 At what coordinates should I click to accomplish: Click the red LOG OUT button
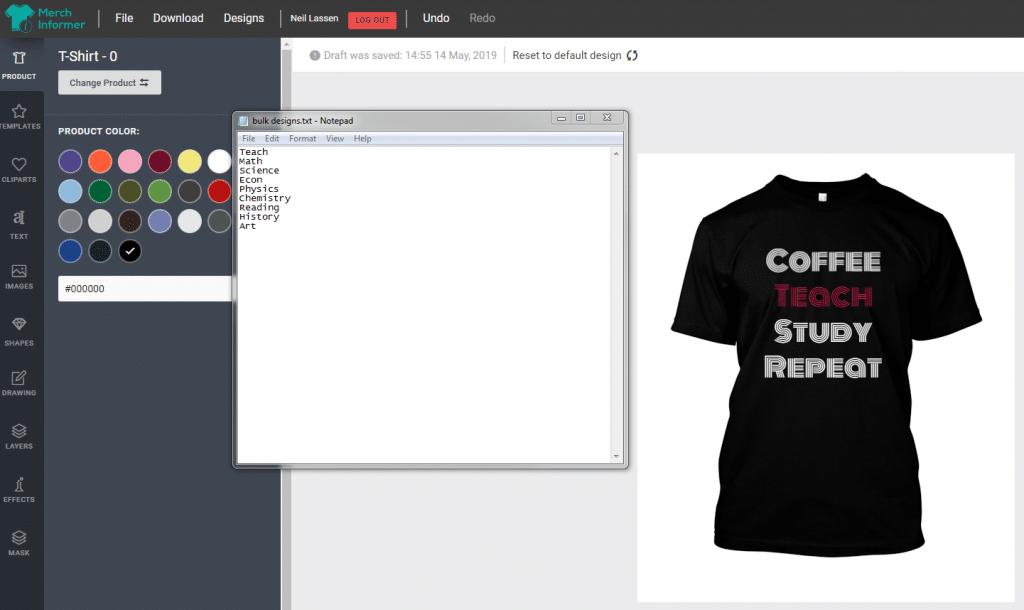(x=372, y=20)
